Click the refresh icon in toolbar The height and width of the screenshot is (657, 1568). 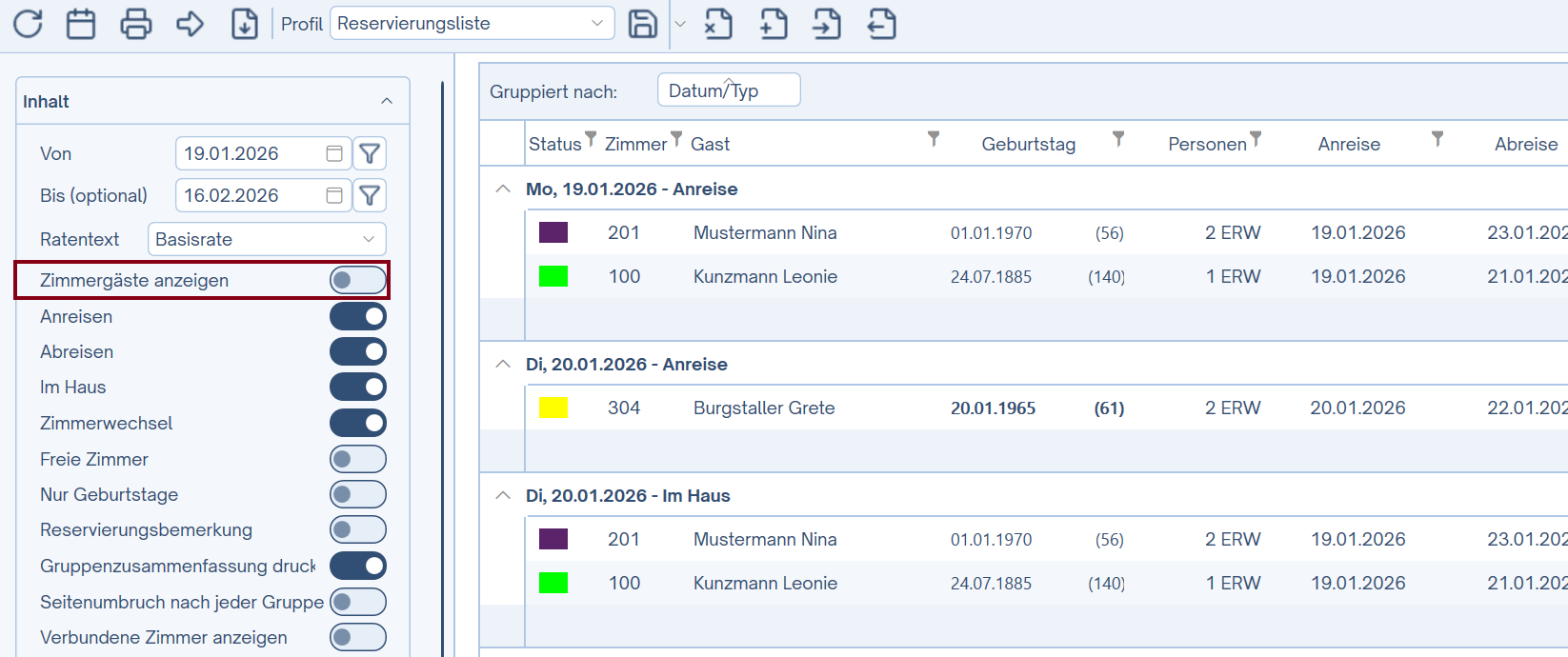point(29,24)
